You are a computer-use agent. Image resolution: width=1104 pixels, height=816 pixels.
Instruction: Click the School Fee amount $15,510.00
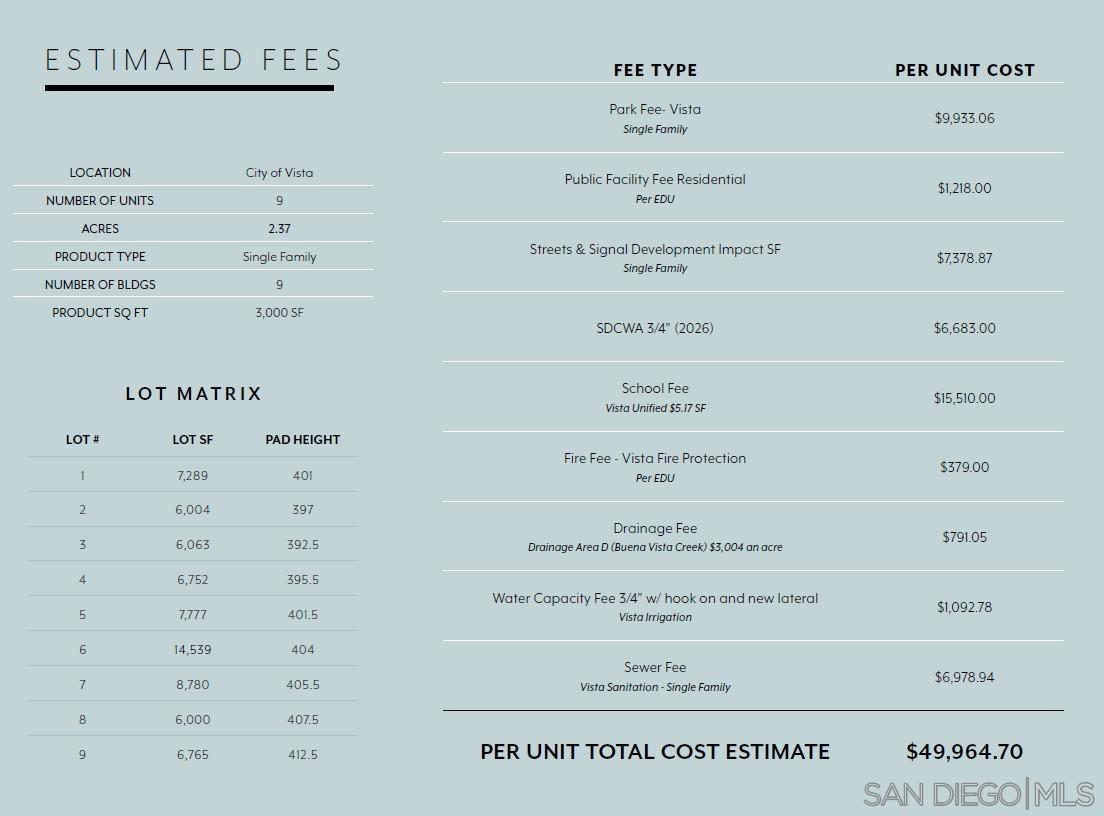point(964,398)
